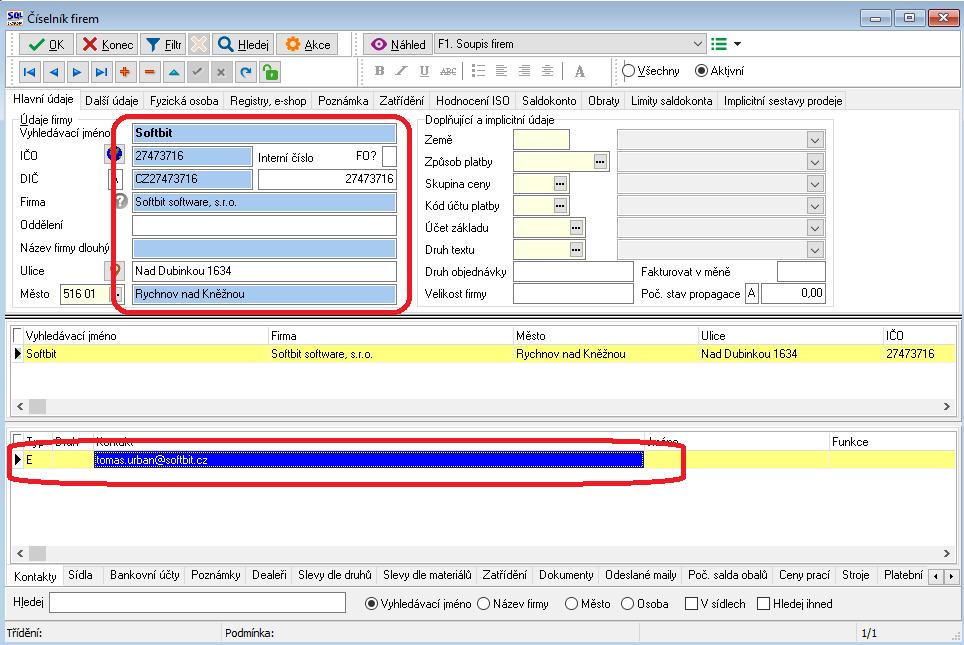The width and height of the screenshot is (964, 645).
Task: Toggle bold formatting
Action: 379,71
